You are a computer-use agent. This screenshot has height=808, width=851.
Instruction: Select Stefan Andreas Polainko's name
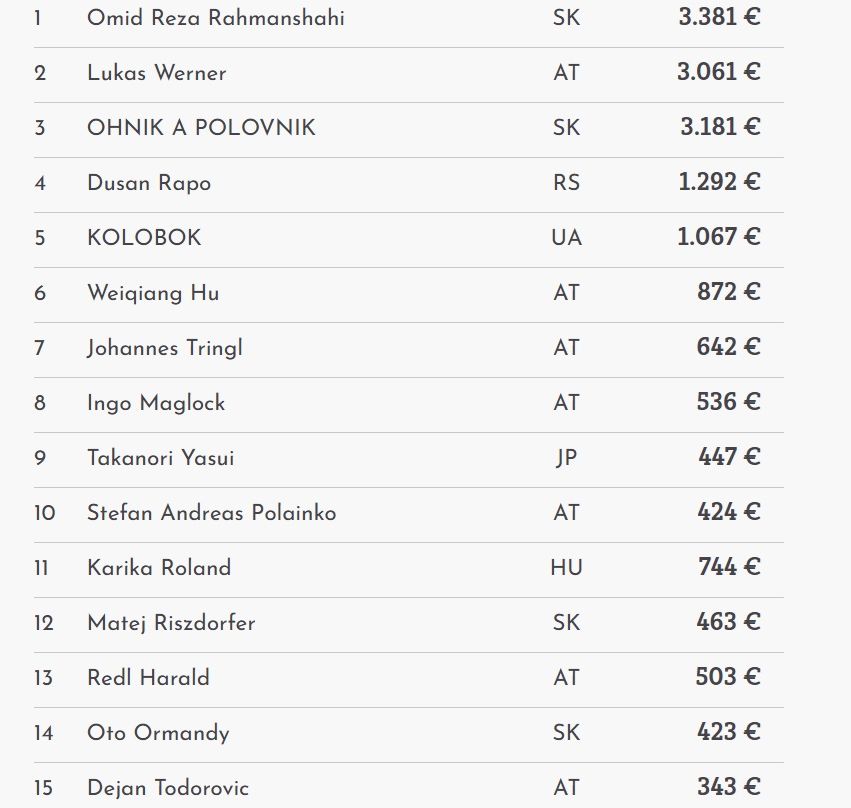point(212,513)
